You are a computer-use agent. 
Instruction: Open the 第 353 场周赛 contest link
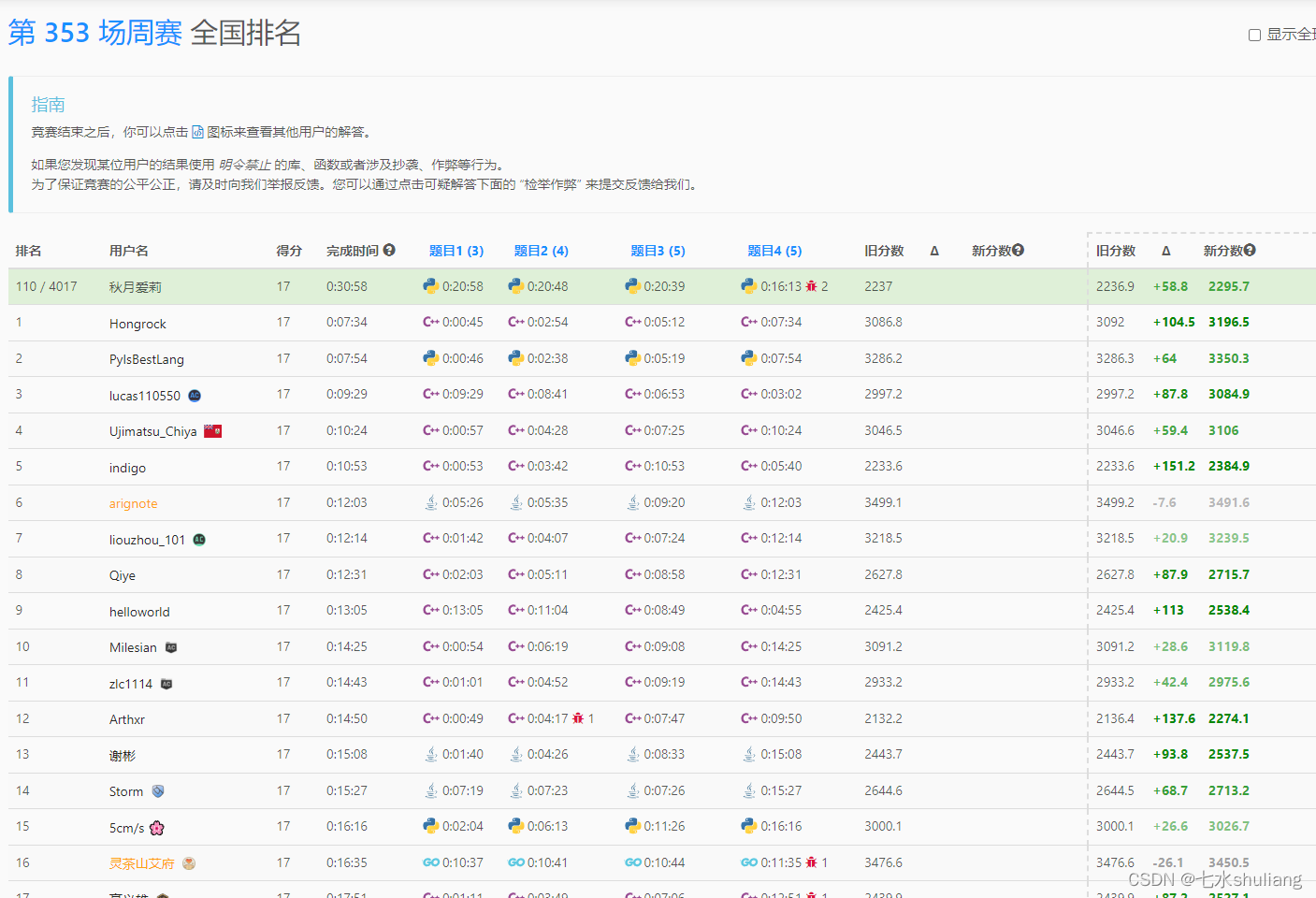click(x=95, y=33)
